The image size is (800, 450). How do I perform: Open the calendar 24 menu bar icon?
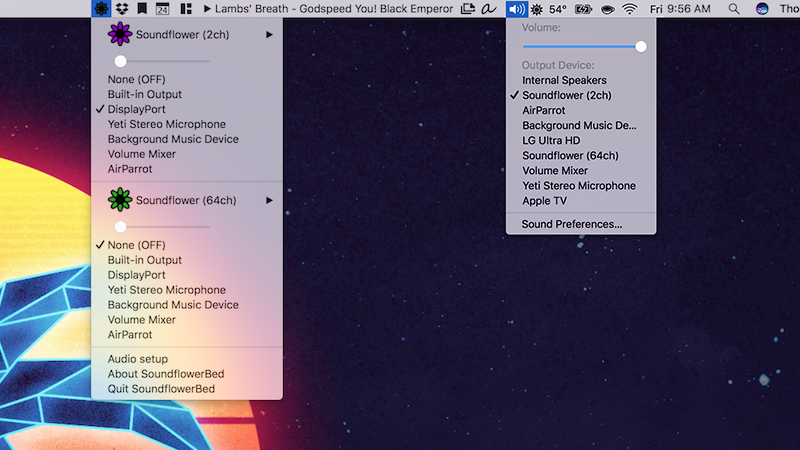[x=162, y=9]
